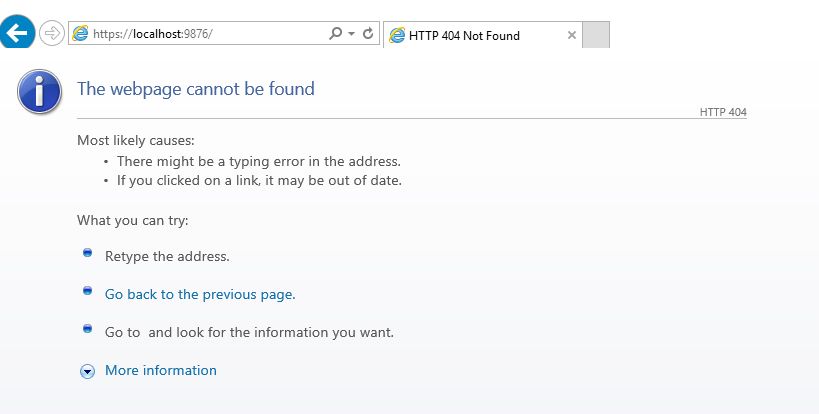Click the grey Forward arrow button
Screen dimensions: 819x414
[52, 33]
